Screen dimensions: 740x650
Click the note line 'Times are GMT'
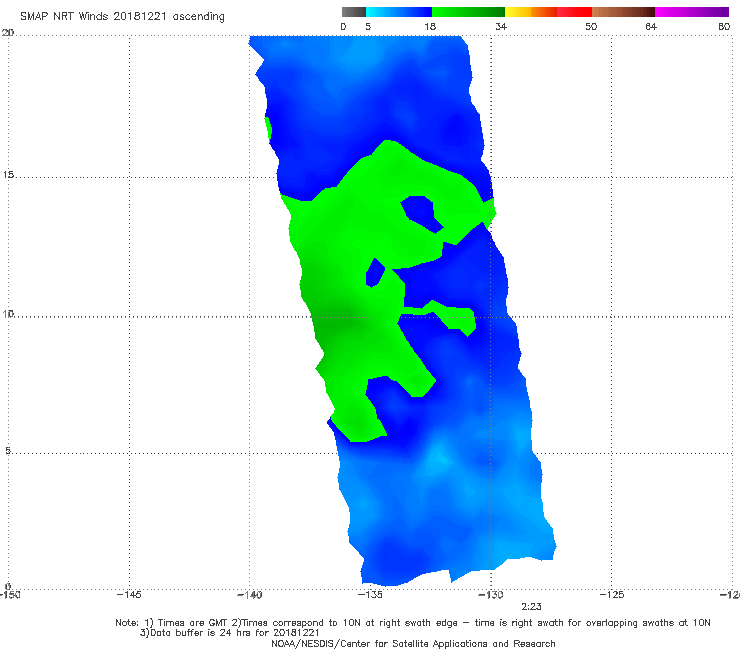[x=191, y=623]
